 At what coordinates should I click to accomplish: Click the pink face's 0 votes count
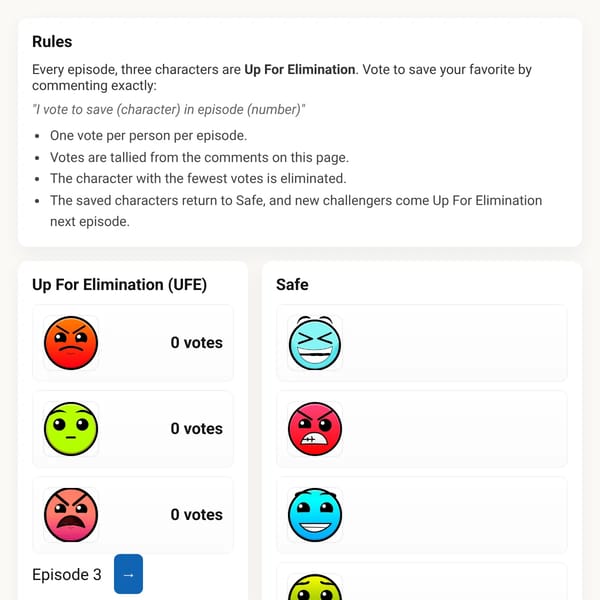(x=197, y=515)
